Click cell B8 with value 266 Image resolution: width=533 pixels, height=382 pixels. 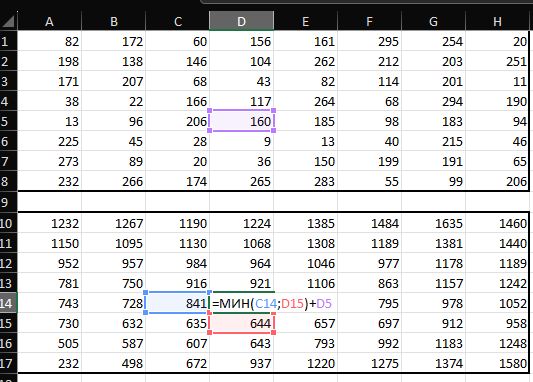tap(114, 181)
